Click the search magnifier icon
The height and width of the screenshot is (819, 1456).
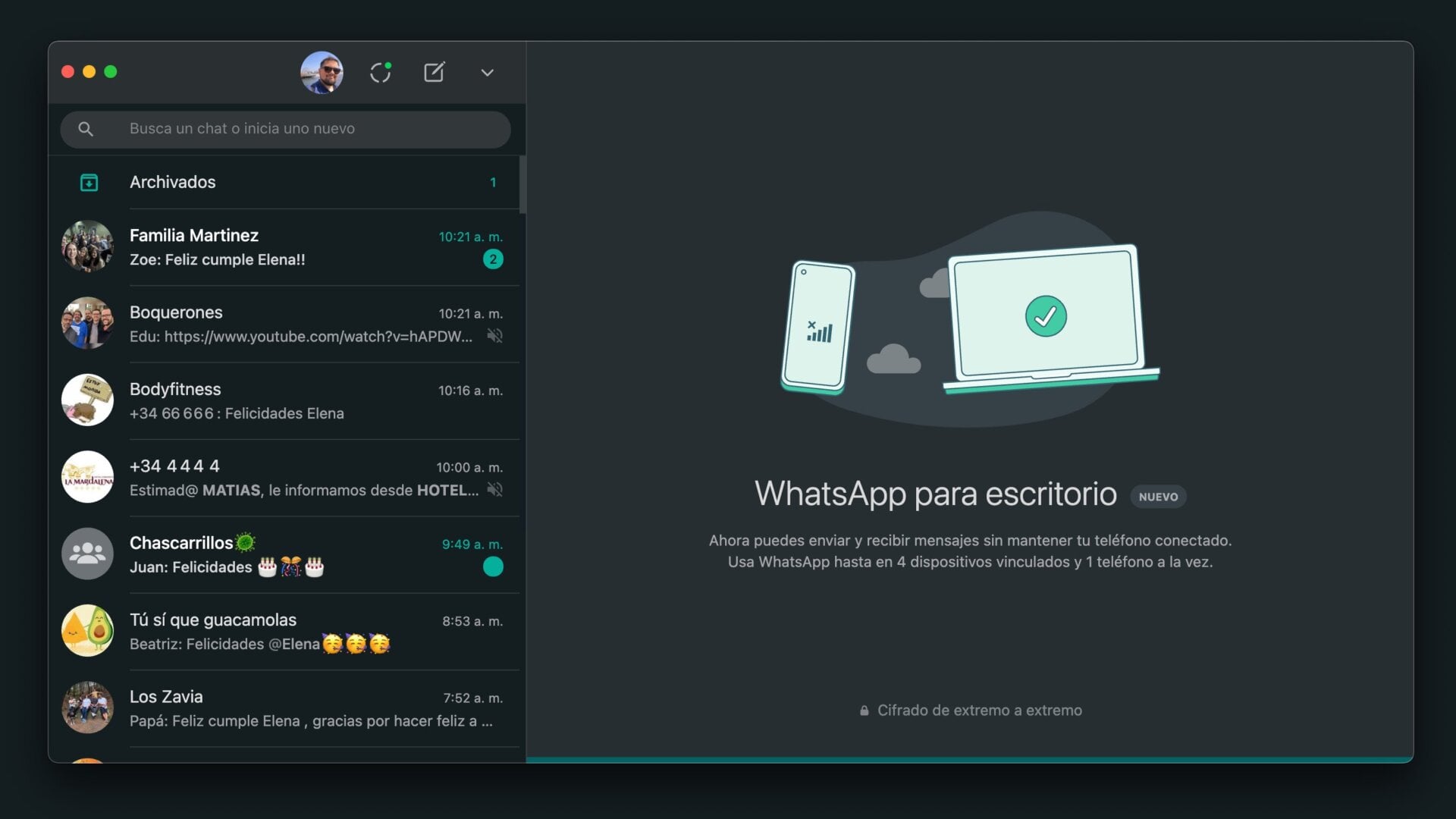pyautogui.click(x=86, y=129)
